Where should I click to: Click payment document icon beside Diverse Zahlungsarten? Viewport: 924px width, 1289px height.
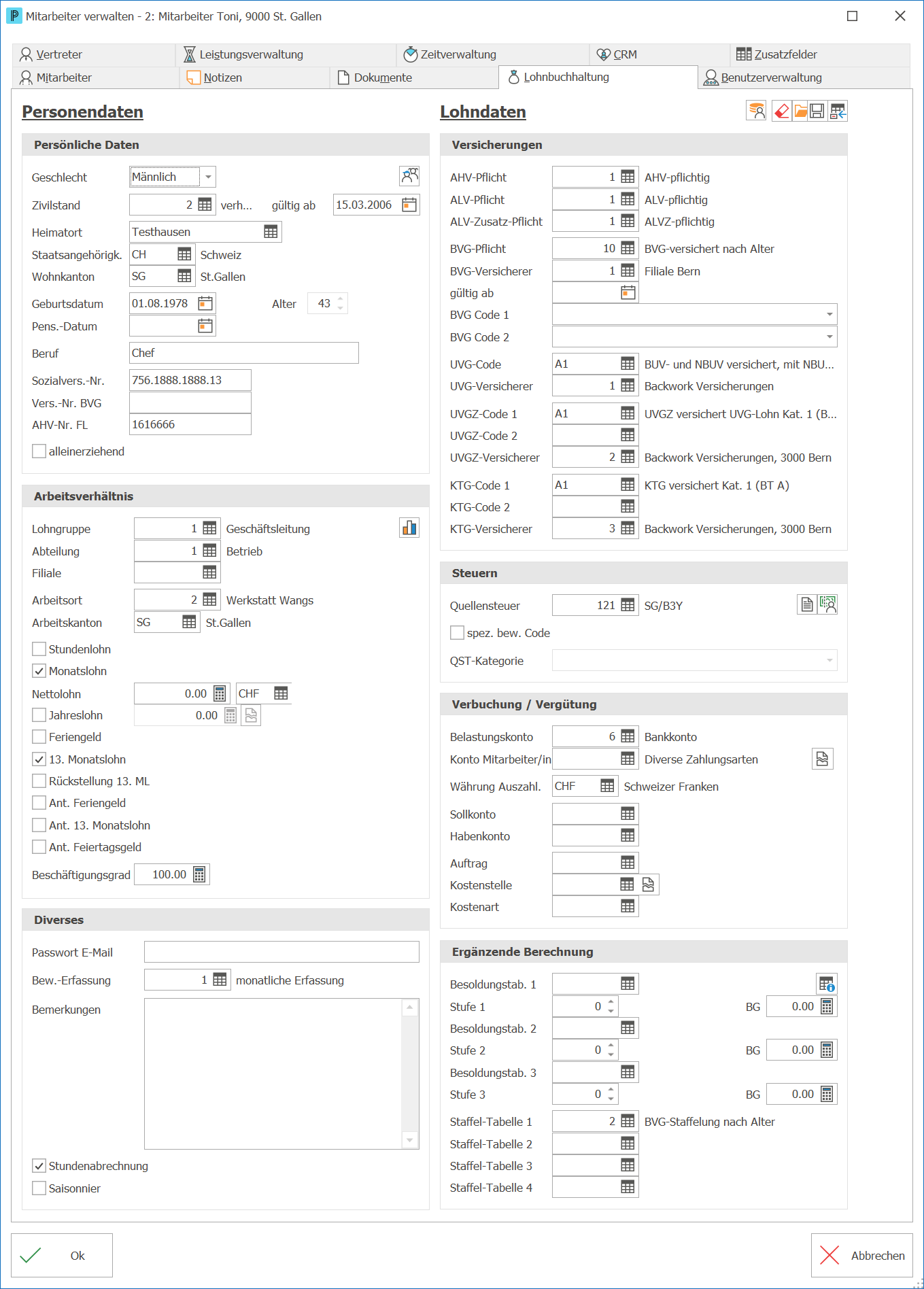pyautogui.click(x=823, y=759)
